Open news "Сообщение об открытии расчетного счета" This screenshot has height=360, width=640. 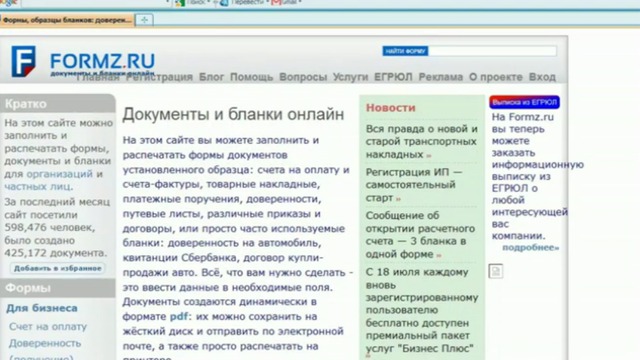pyautogui.click(x=420, y=235)
